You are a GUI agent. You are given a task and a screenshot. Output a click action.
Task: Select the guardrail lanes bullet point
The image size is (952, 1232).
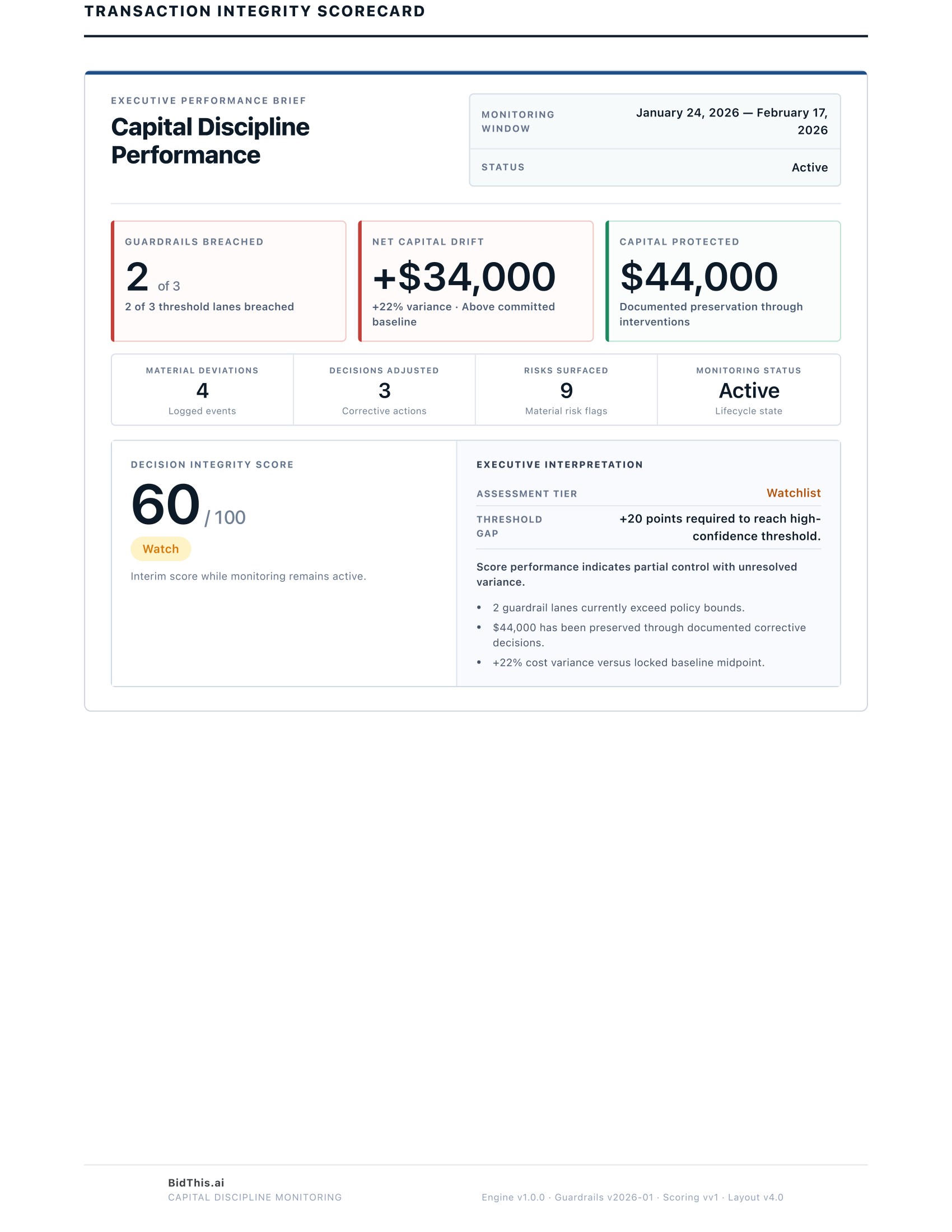pos(618,608)
